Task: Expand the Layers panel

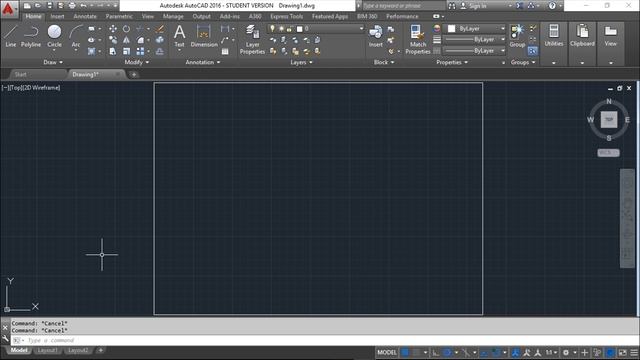Action: coord(301,62)
